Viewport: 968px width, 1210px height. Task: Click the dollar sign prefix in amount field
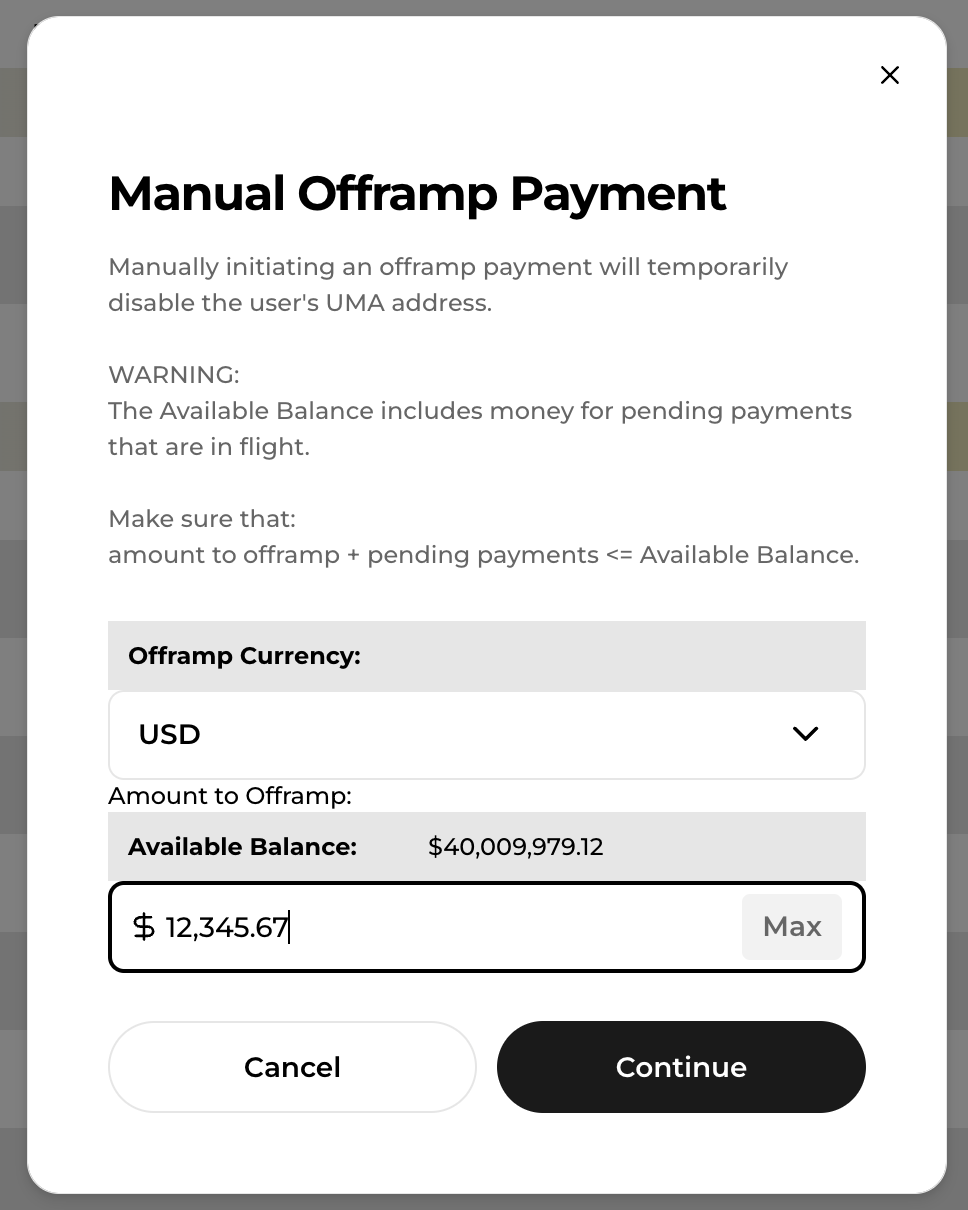coord(144,927)
